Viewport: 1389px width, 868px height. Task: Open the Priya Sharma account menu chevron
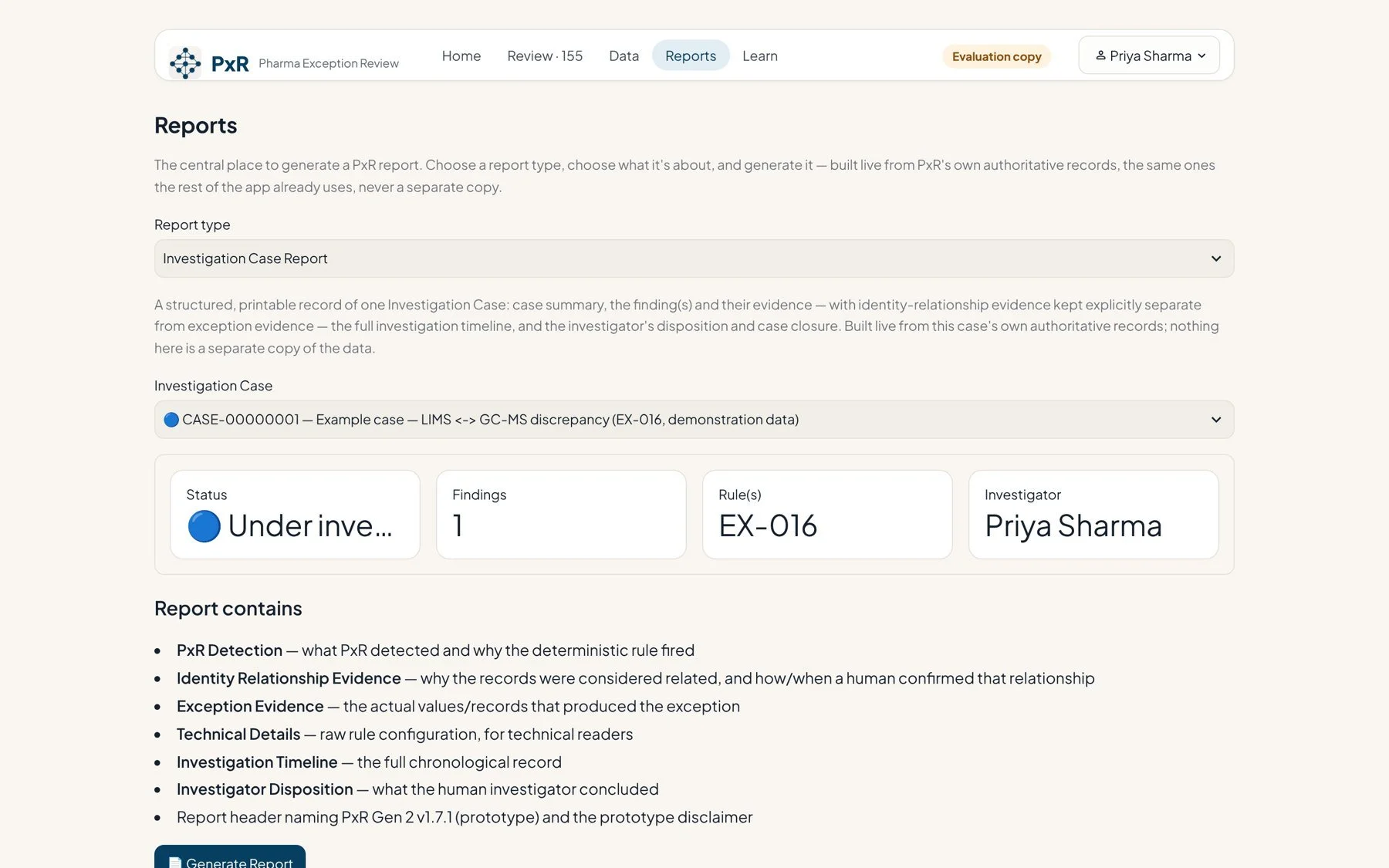pyautogui.click(x=1201, y=56)
